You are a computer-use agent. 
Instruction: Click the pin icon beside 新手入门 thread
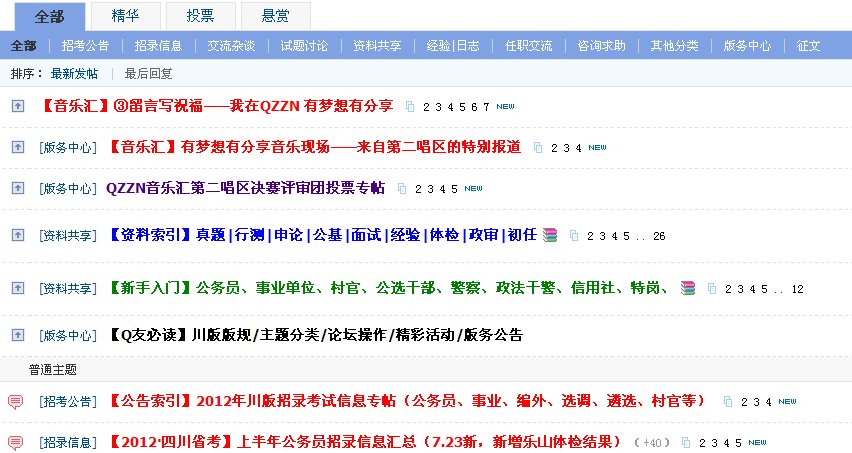pyautogui.click(x=18, y=288)
